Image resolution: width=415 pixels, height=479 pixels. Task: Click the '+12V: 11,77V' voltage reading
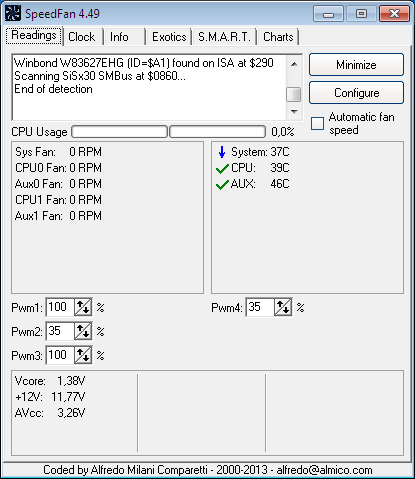point(50,397)
